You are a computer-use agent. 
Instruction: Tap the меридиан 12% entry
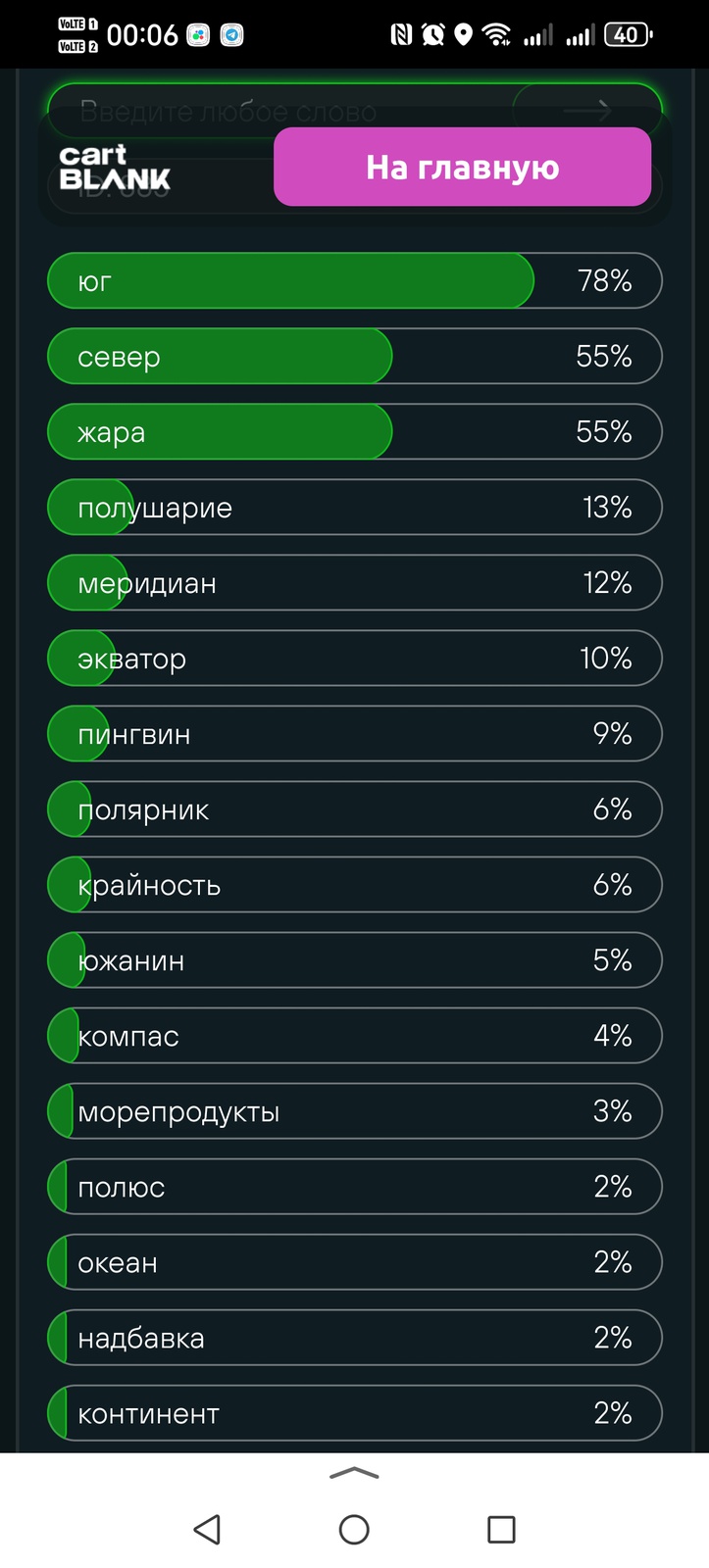[x=355, y=582]
